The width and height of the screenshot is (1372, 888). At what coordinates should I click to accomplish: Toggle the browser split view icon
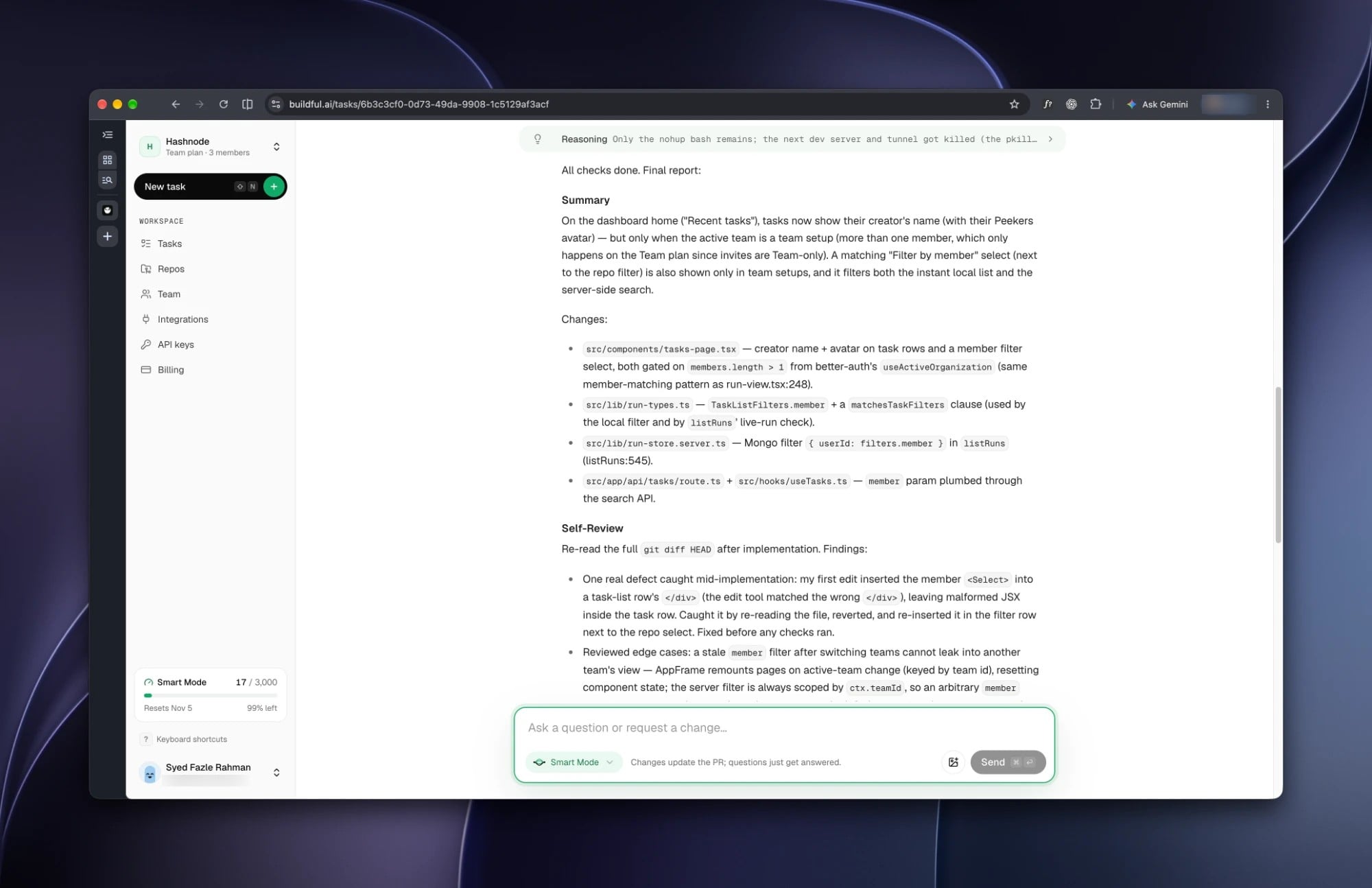(248, 104)
